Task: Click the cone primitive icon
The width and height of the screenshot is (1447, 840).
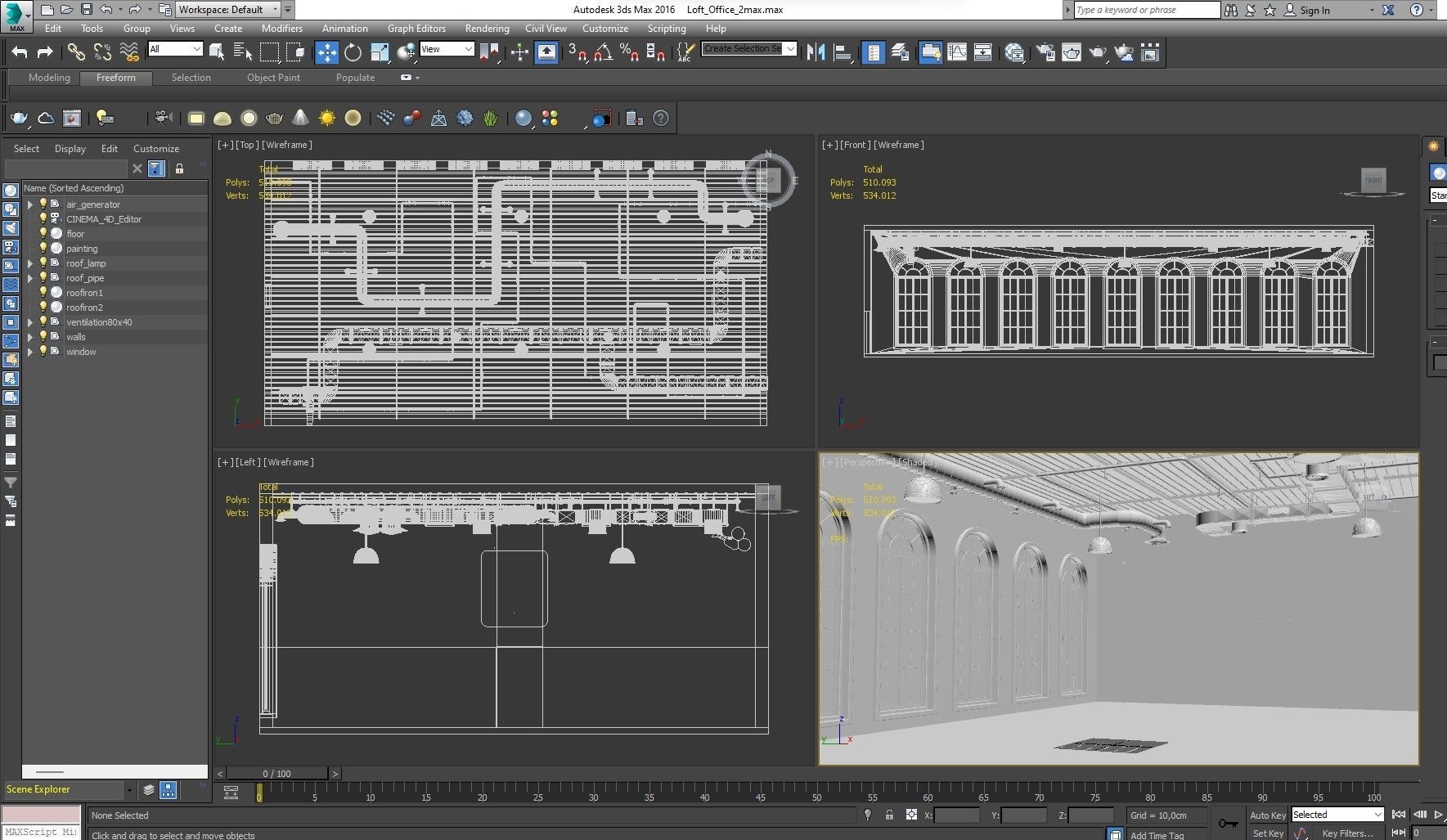Action: (301, 119)
